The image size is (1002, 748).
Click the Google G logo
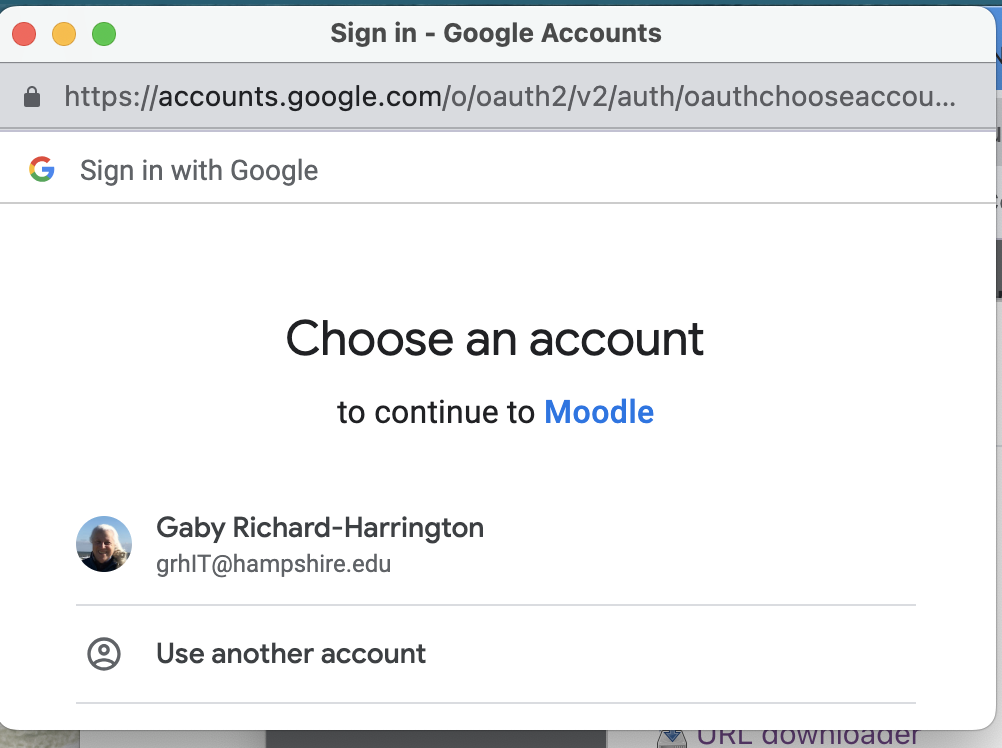click(x=42, y=169)
